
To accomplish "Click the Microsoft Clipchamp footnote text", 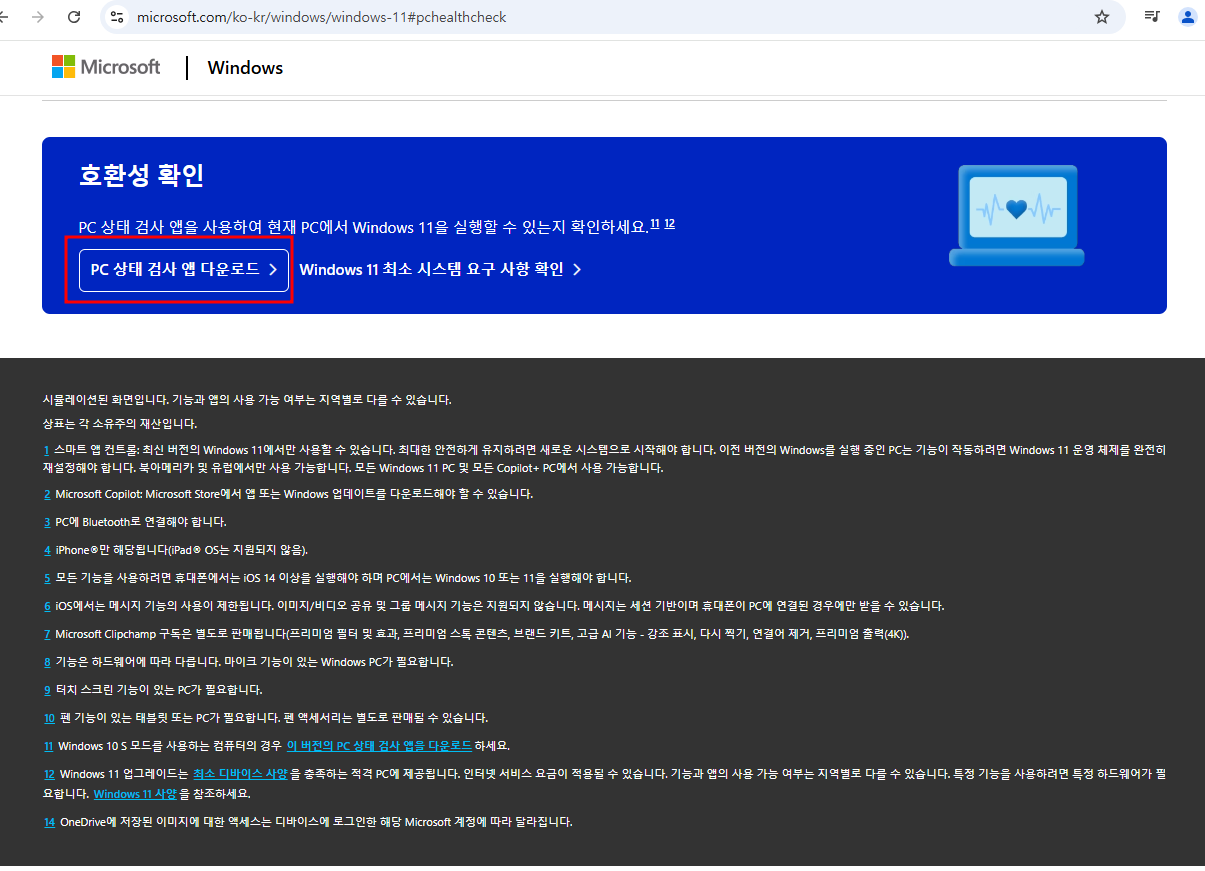I will coord(482,634).
